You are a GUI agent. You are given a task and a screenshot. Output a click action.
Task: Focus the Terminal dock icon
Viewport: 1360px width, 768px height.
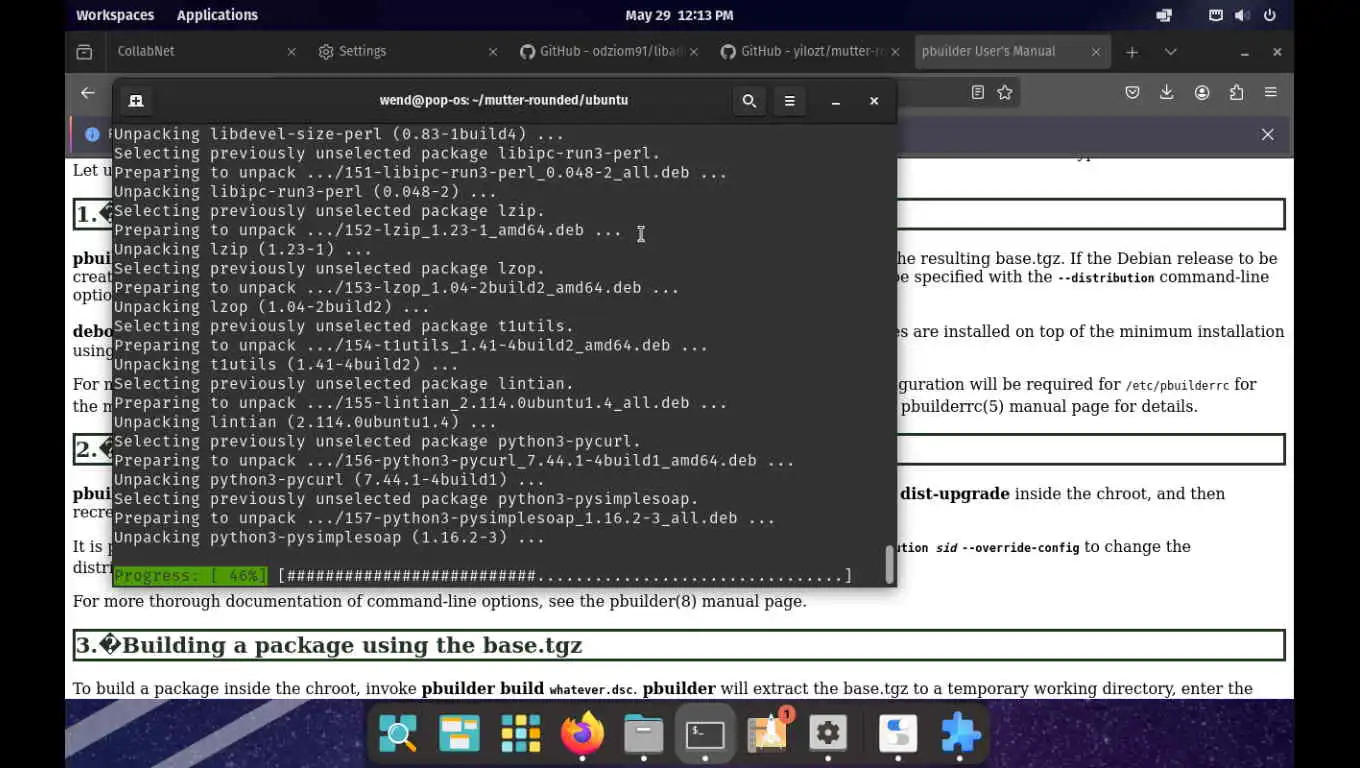pos(705,734)
